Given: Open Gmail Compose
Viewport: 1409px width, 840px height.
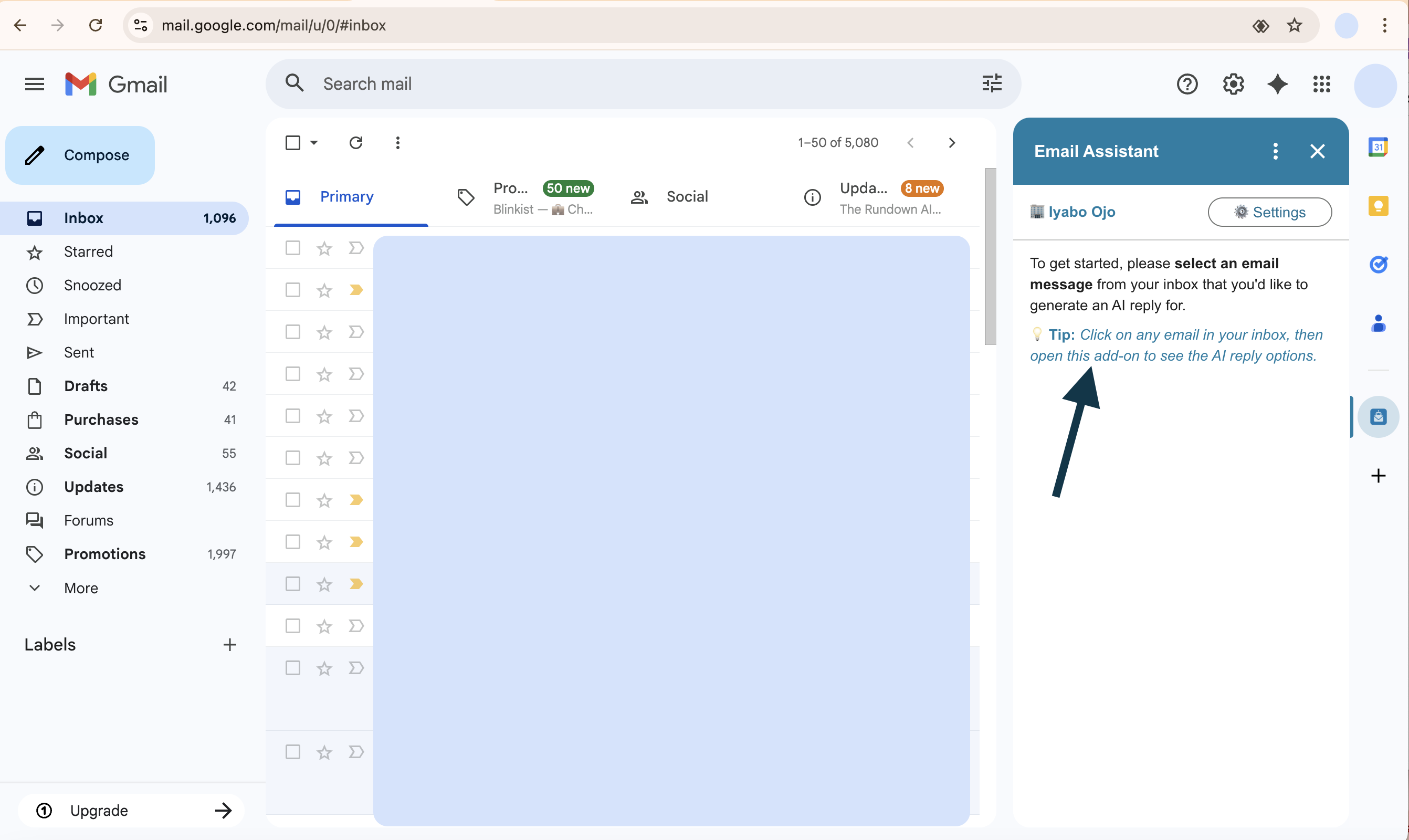Looking at the screenshot, I should coord(80,154).
